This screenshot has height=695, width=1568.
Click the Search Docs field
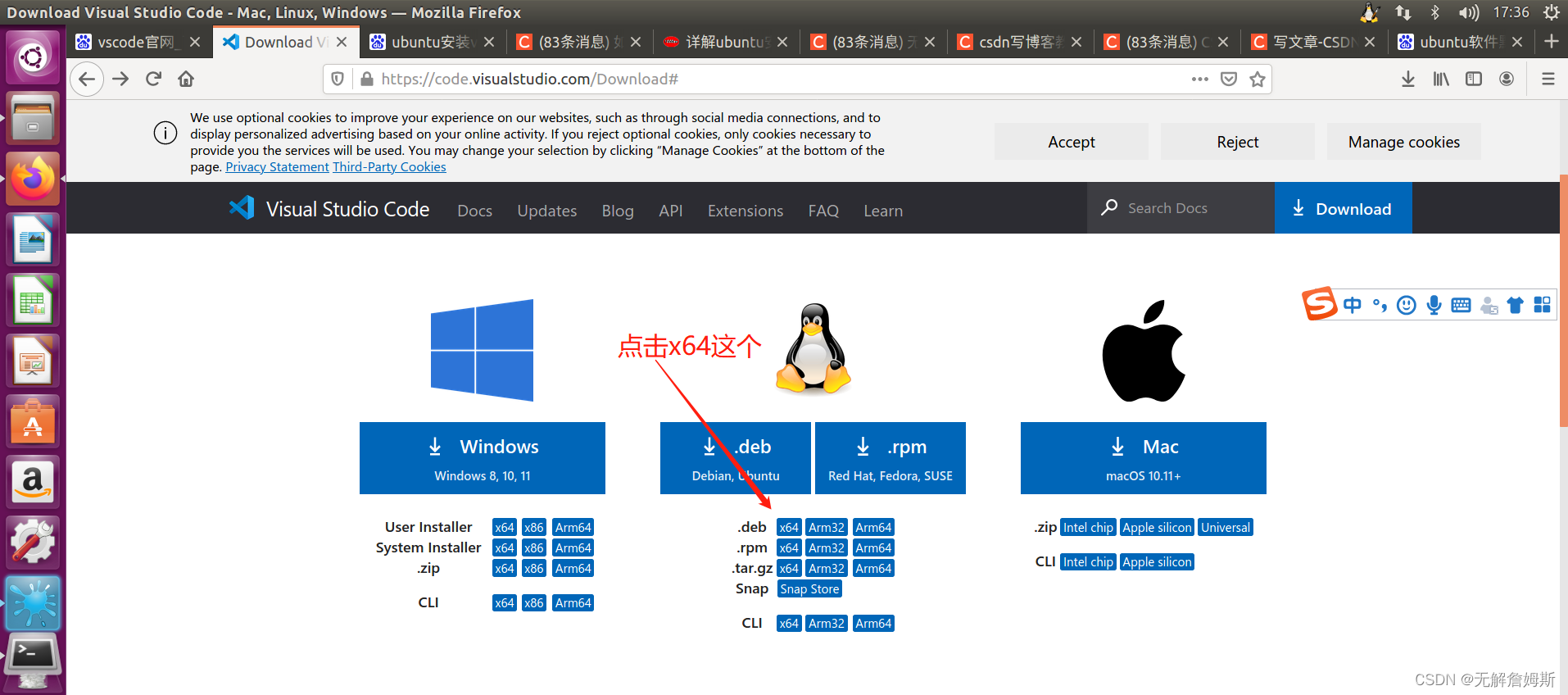[x=1181, y=208]
